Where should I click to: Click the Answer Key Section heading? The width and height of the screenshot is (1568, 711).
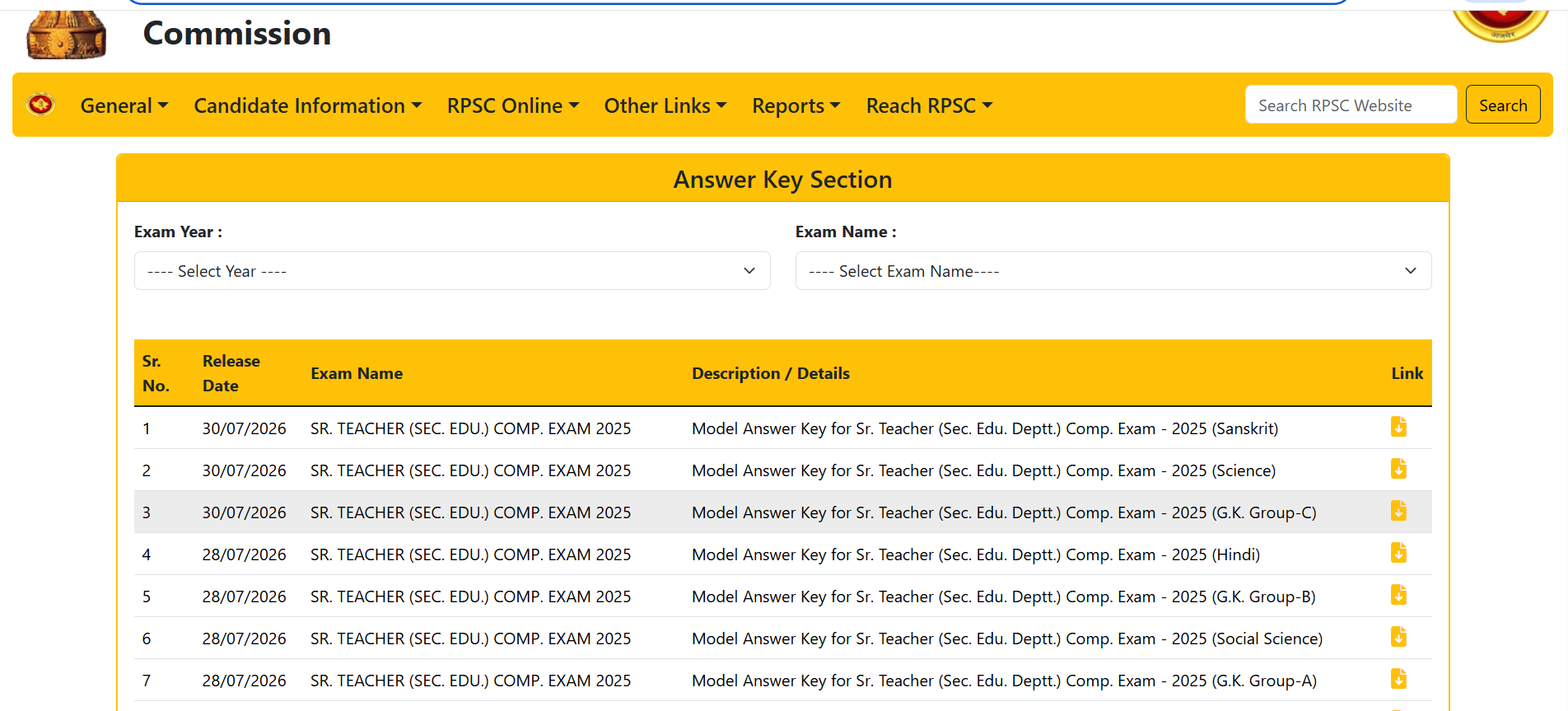tap(783, 180)
